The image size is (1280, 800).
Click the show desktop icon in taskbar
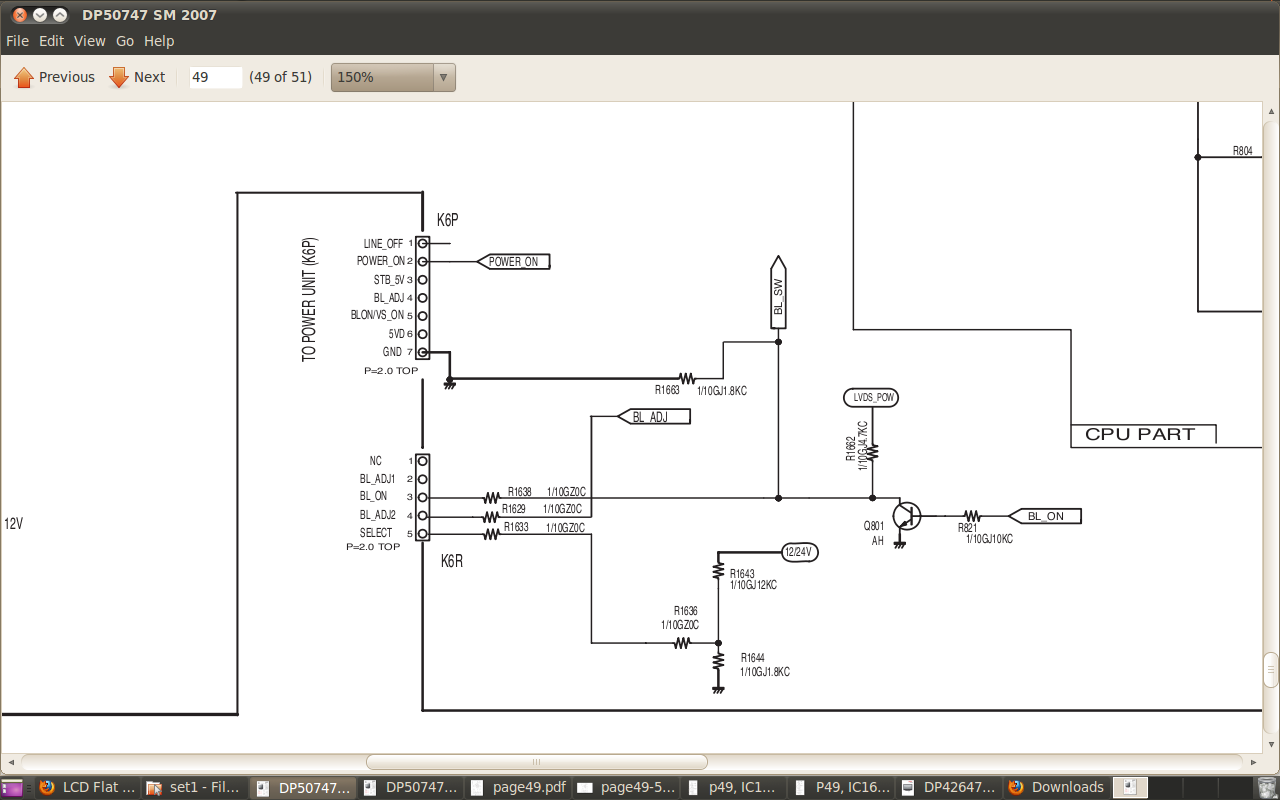14,788
